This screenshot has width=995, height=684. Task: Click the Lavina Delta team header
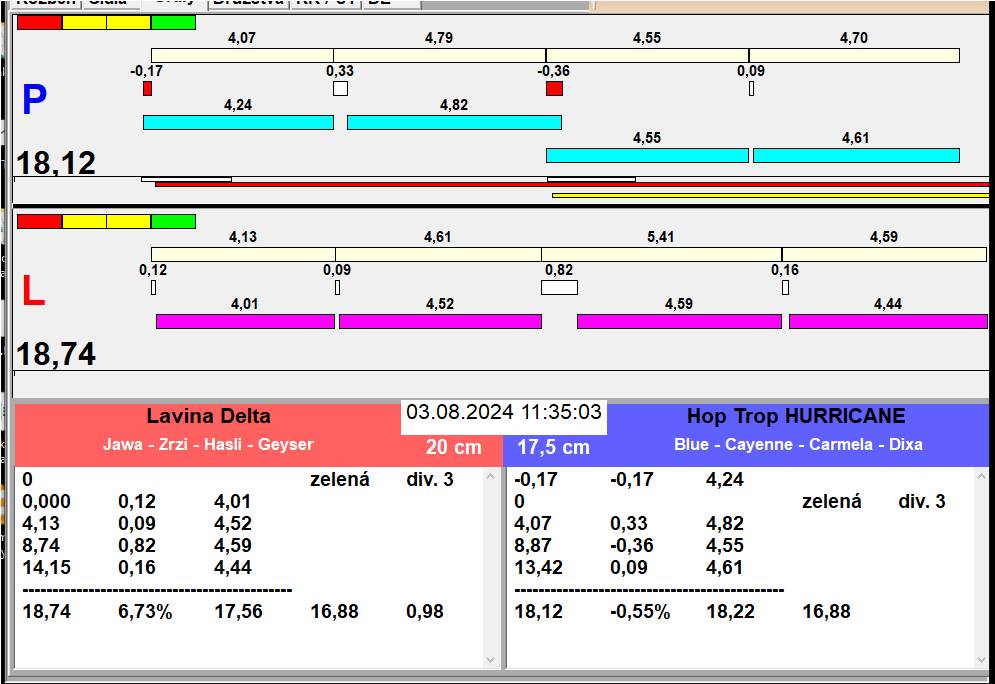coord(208,417)
